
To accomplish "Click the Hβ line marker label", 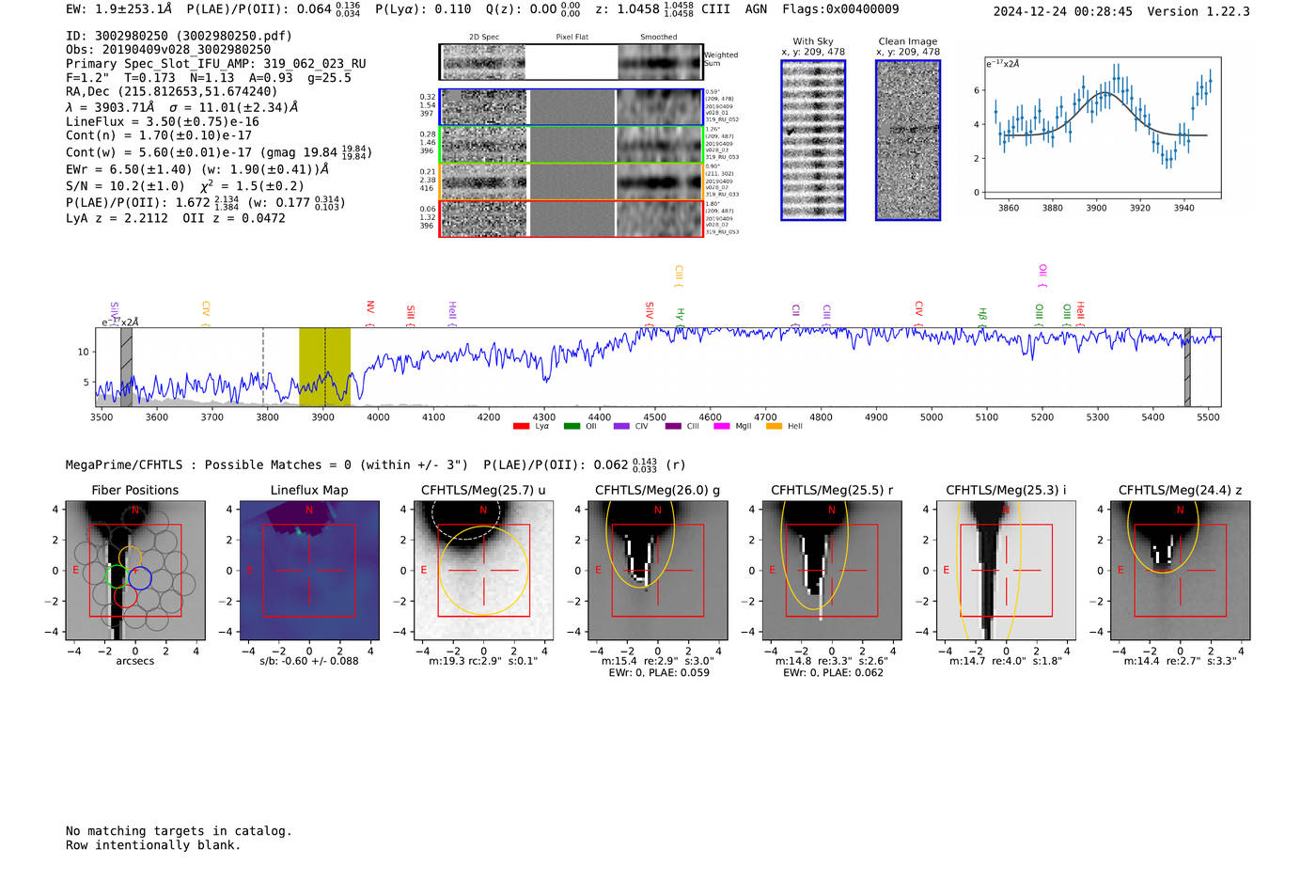I will click(982, 316).
